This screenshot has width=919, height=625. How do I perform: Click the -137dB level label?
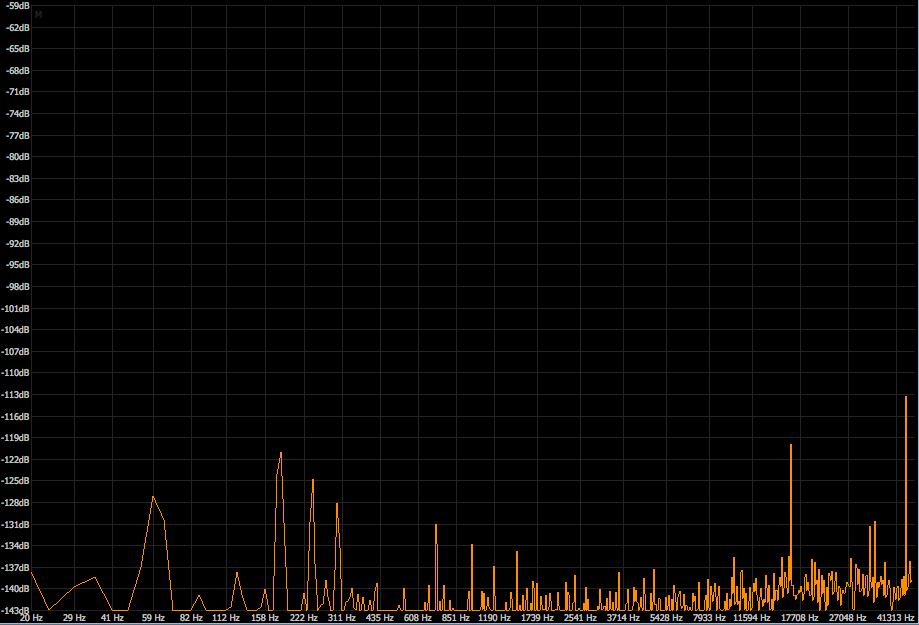tap(15, 568)
